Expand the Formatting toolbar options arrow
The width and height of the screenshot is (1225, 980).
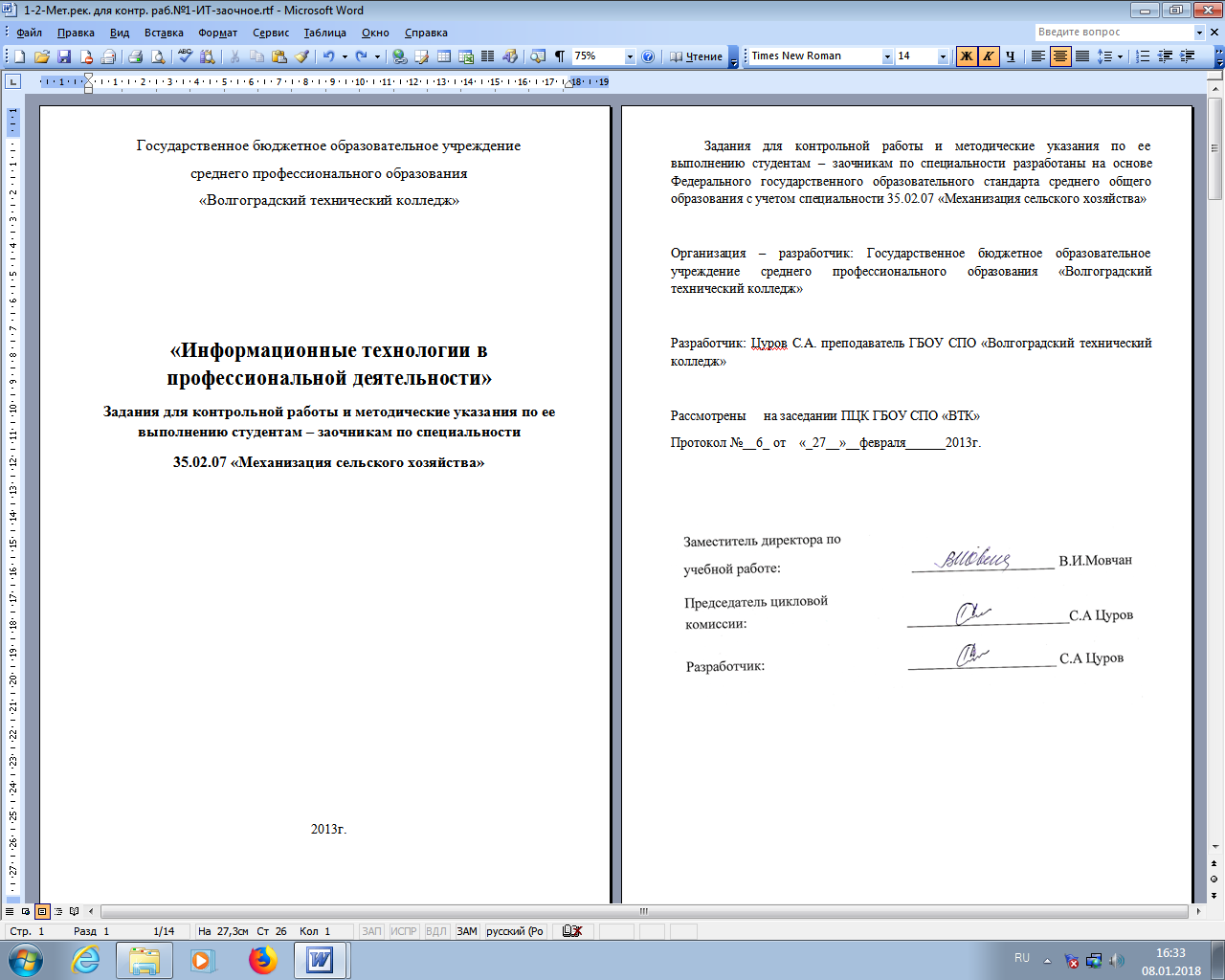1218,57
